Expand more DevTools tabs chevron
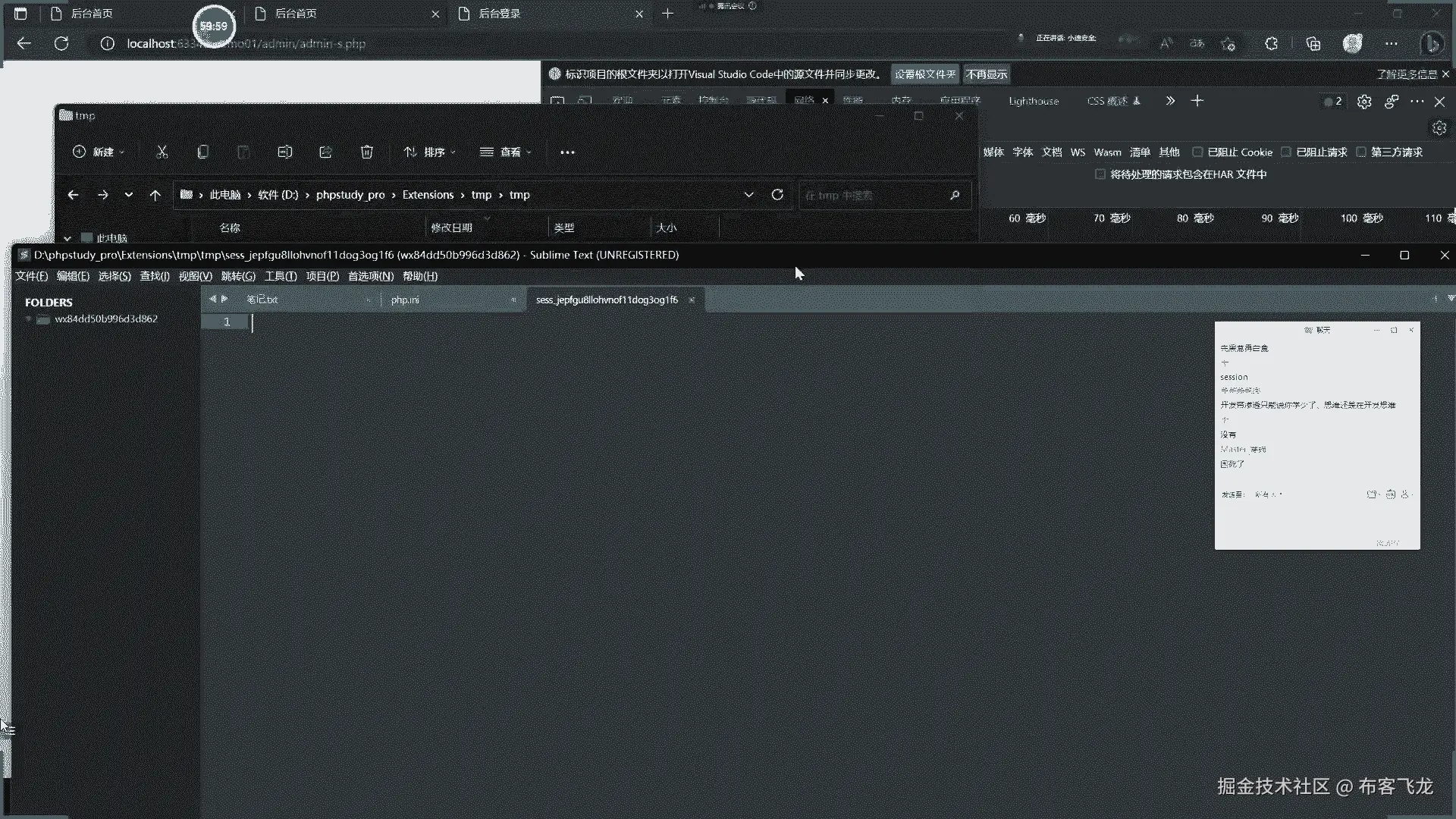 tap(1170, 101)
